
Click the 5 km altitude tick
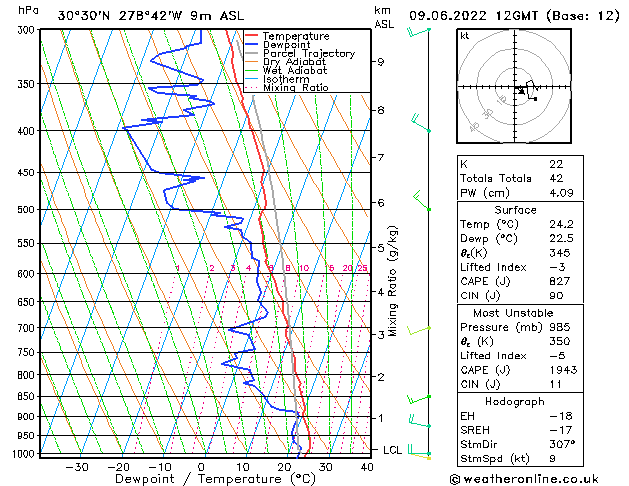(381, 248)
